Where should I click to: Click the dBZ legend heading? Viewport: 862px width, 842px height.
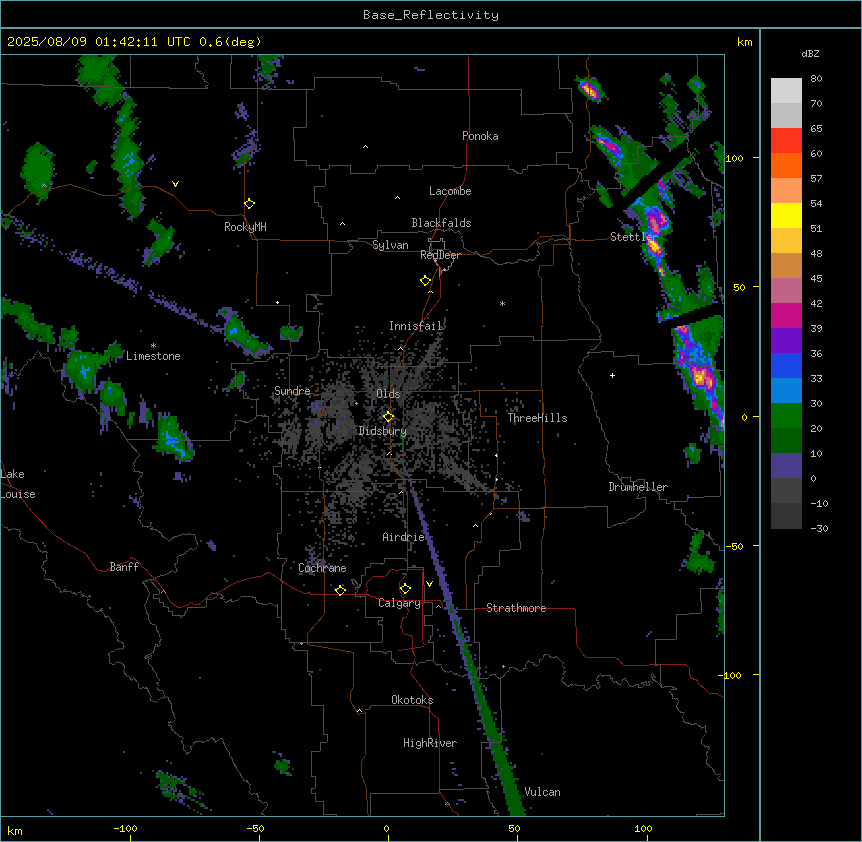click(x=810, y=53)
